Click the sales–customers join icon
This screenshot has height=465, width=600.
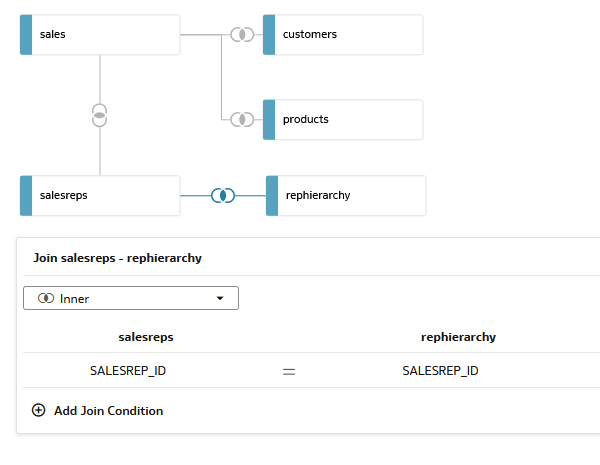(241, 35)
